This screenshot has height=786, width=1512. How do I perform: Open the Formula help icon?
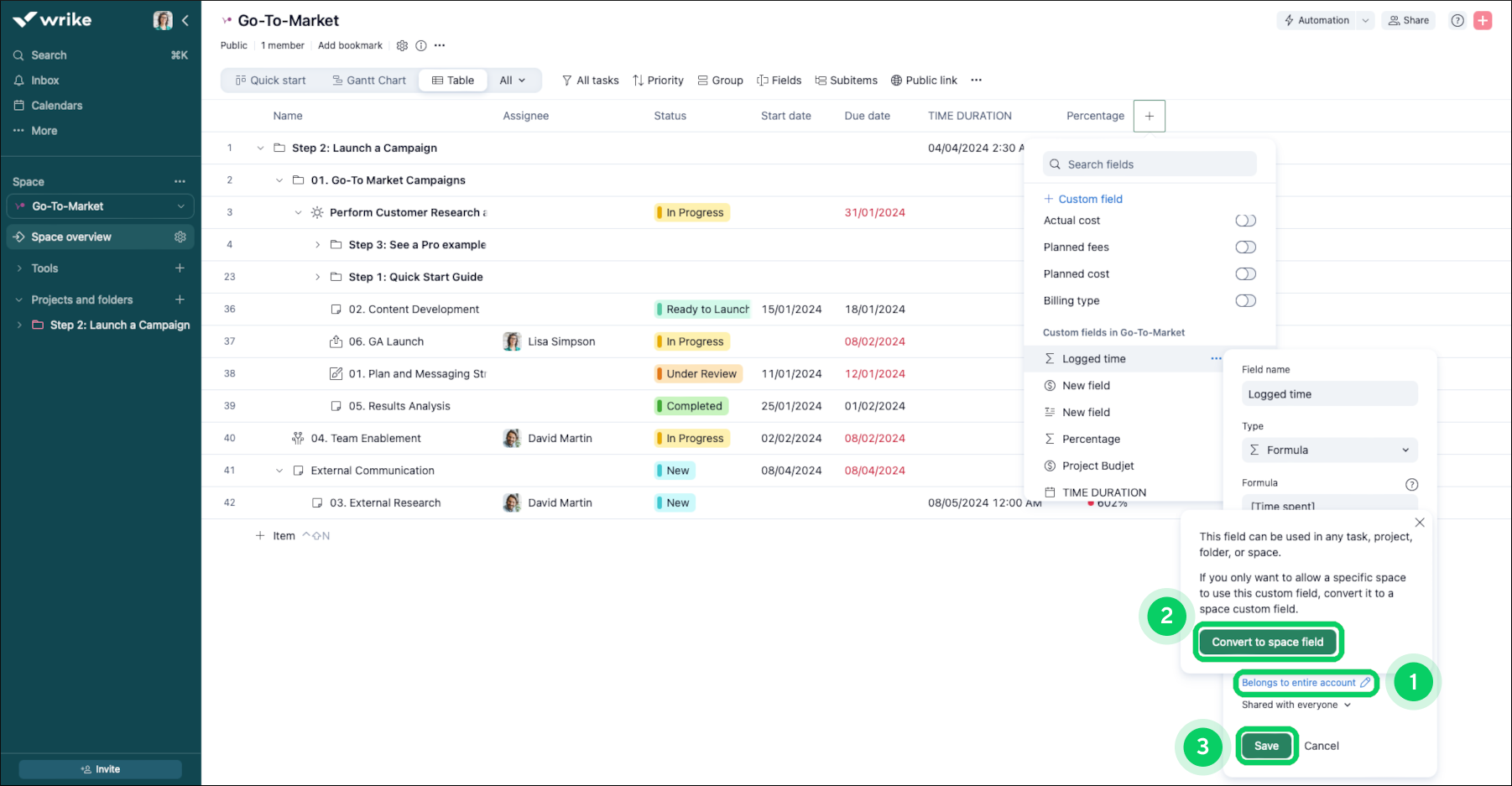coord(1411,484)
